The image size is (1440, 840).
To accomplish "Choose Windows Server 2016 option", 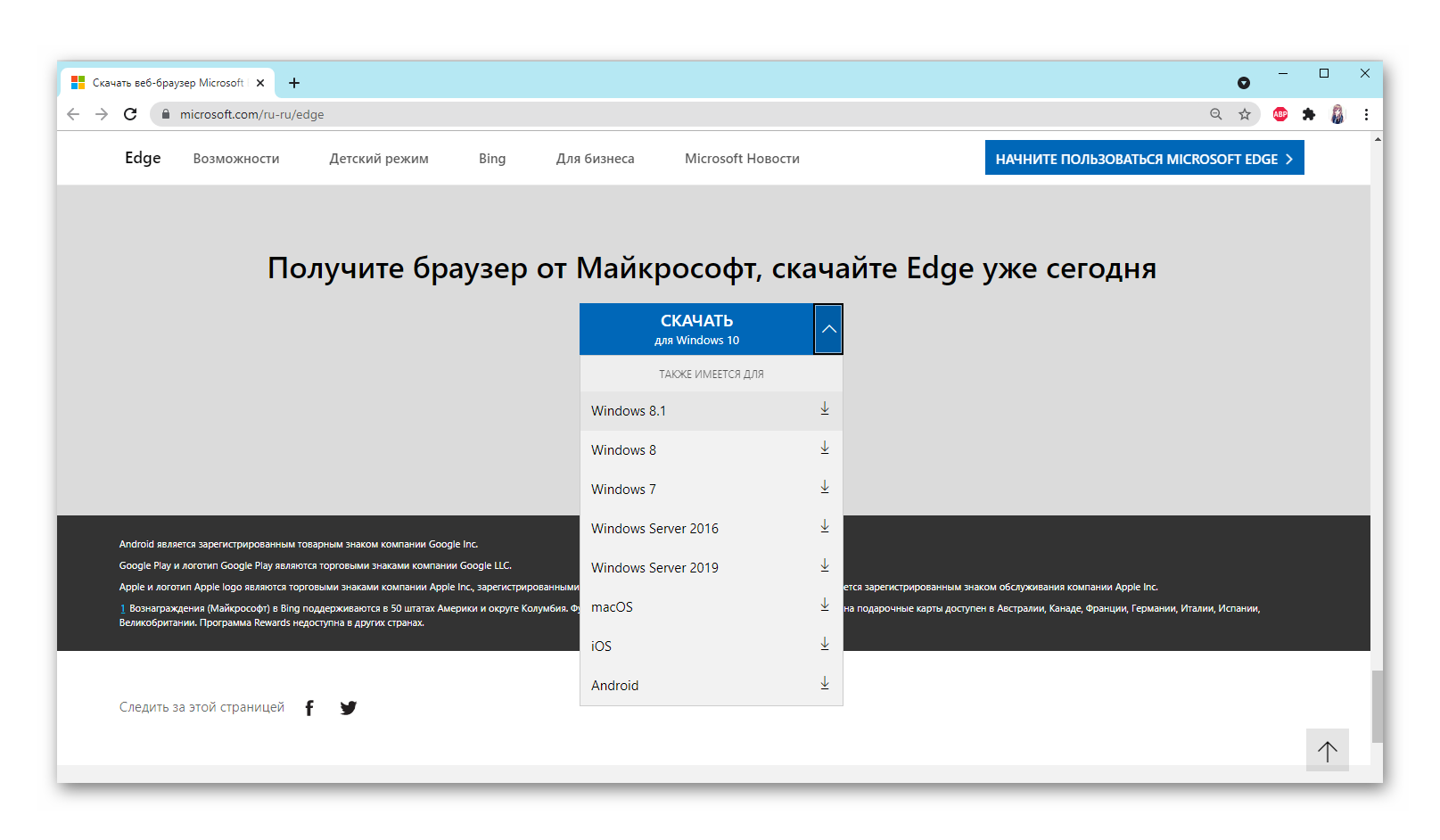I will pyautogui.click(x=712, y=529).
